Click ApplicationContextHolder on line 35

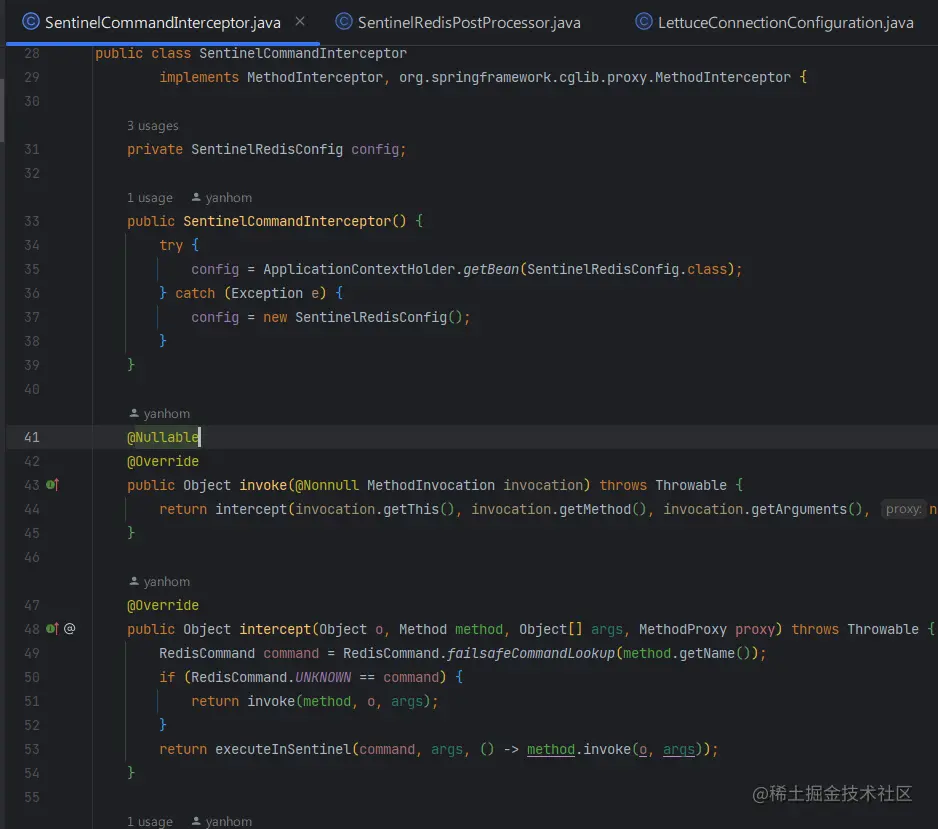(359, 269)
